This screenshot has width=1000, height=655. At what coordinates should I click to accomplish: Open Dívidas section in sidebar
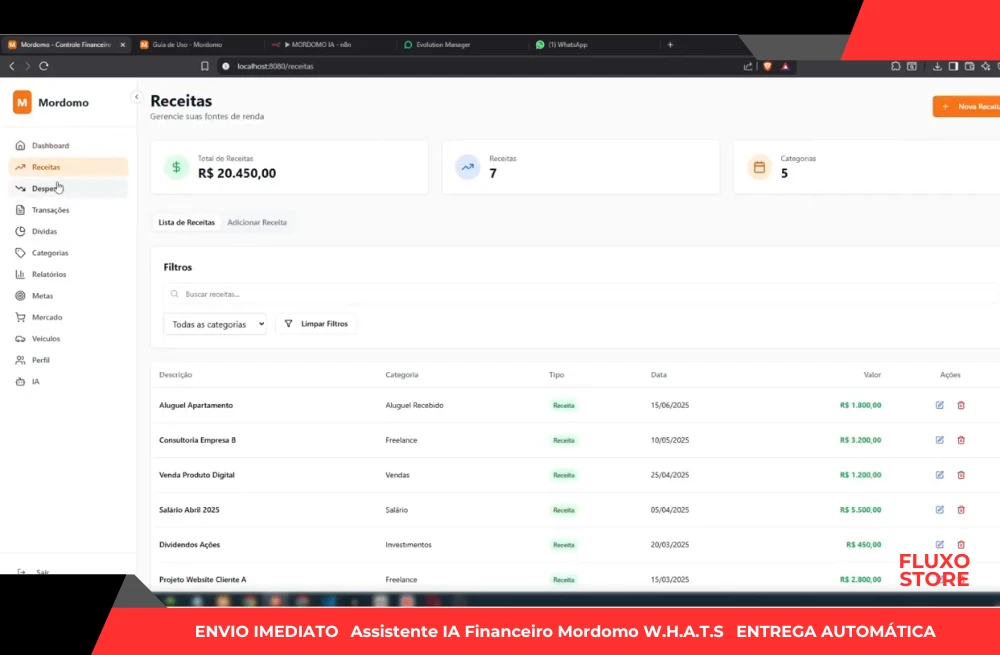pos(44,232)
